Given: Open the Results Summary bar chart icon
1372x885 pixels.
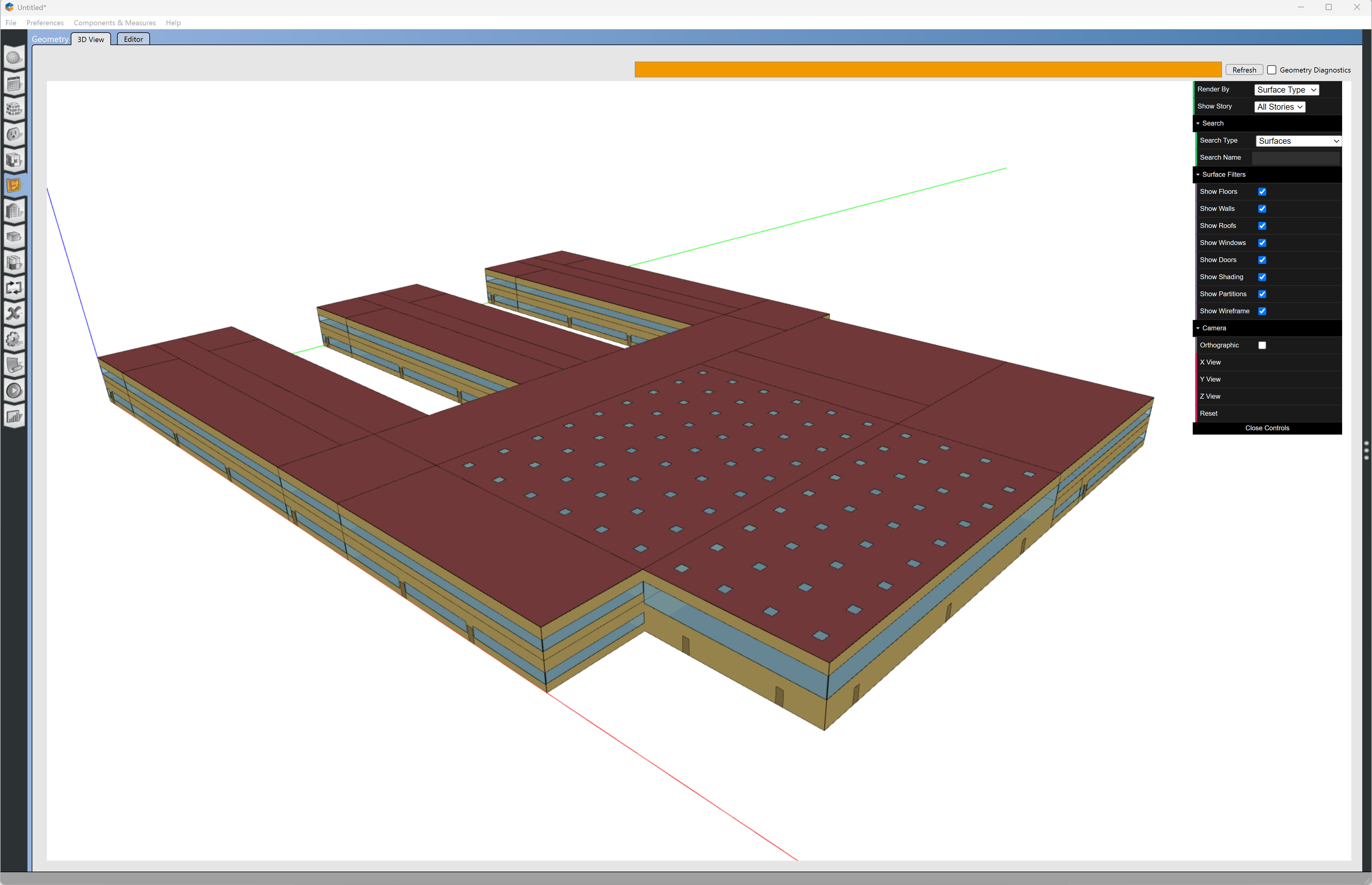Looking at the screenshot, I should (14, 417).
